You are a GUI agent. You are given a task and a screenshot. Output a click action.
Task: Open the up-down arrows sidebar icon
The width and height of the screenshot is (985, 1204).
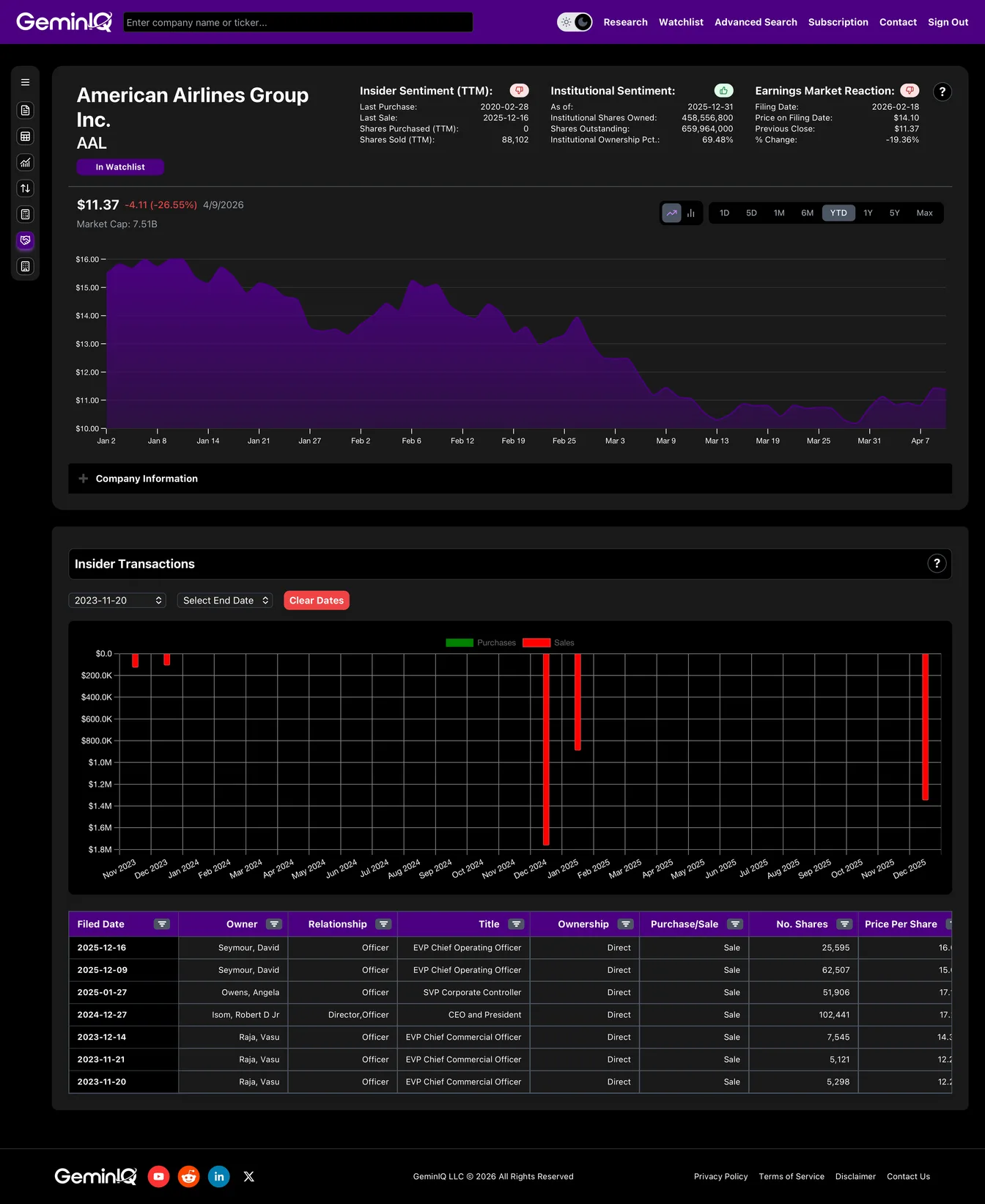pyautogui.click(x=25, y=188)
